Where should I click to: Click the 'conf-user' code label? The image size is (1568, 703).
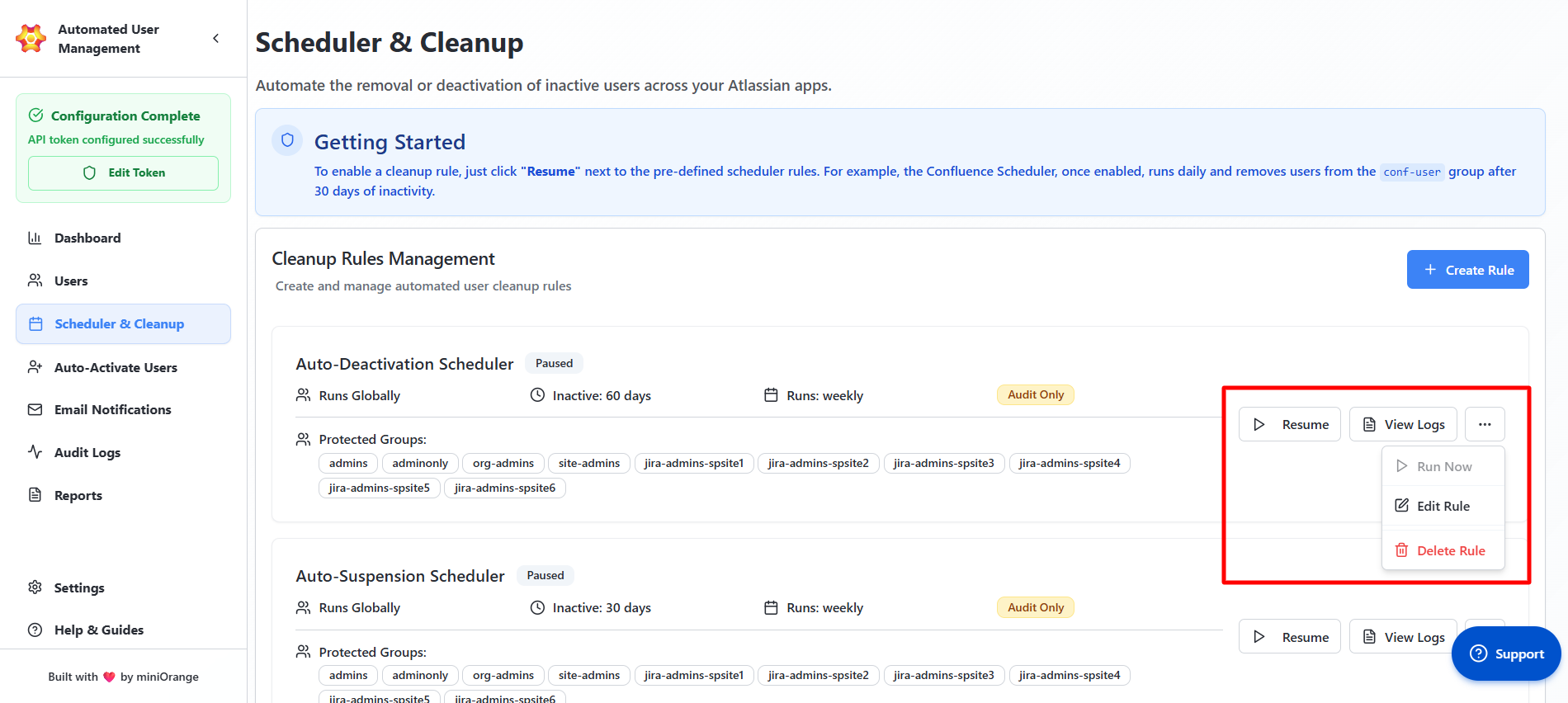point(1412,172)
